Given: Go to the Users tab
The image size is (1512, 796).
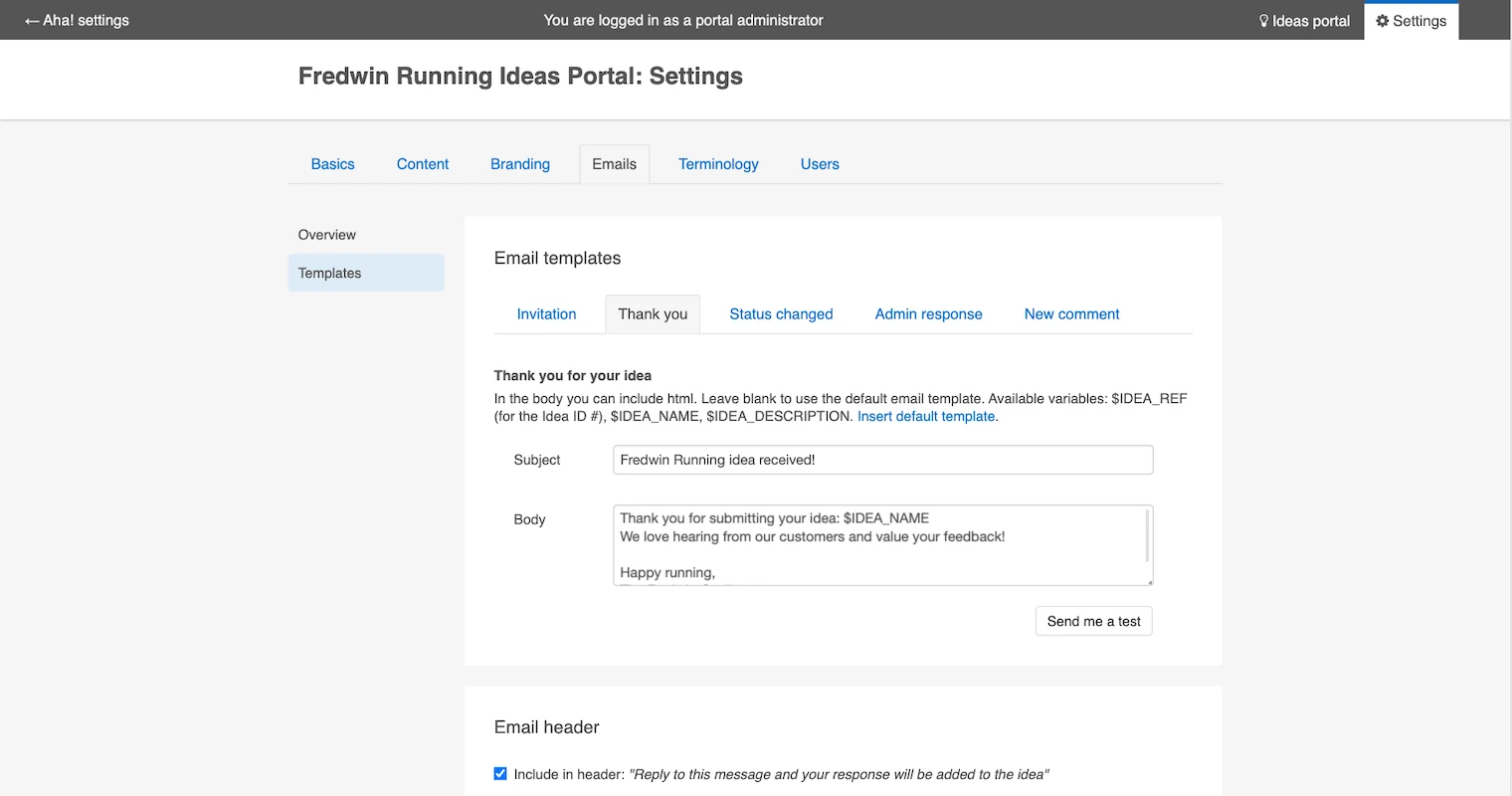Looking at the screenshot, I should point(820,164).
